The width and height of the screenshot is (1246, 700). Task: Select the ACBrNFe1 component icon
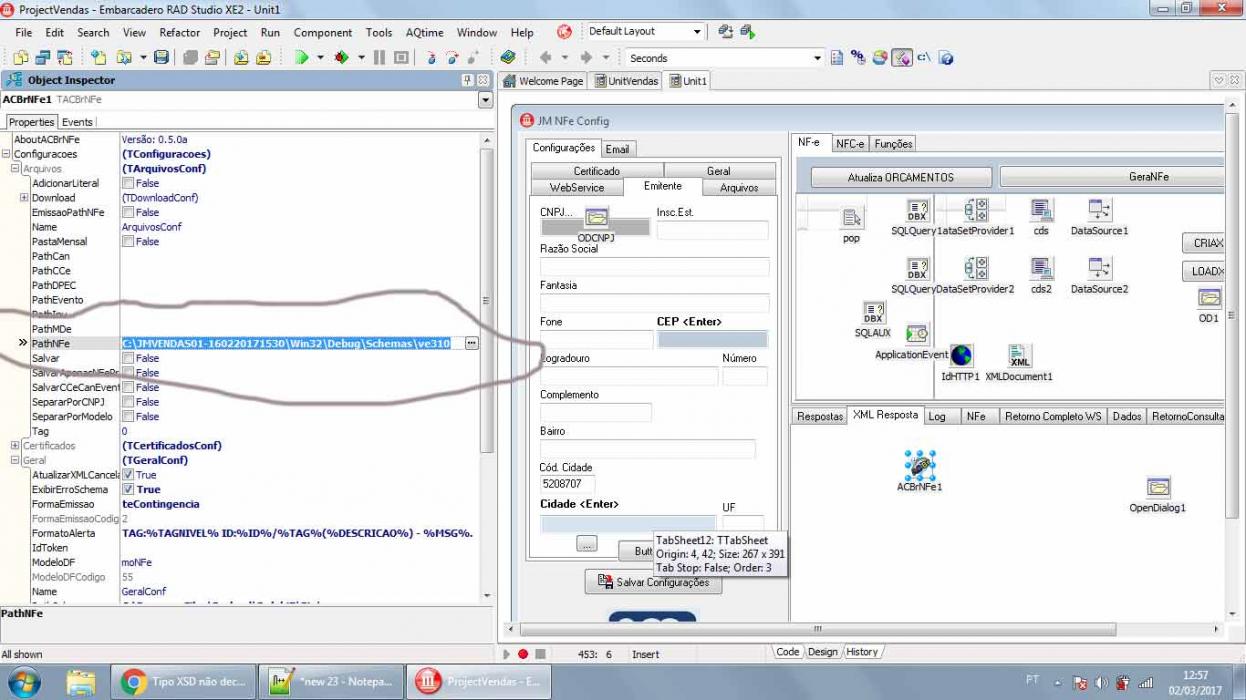pos(919,464)
